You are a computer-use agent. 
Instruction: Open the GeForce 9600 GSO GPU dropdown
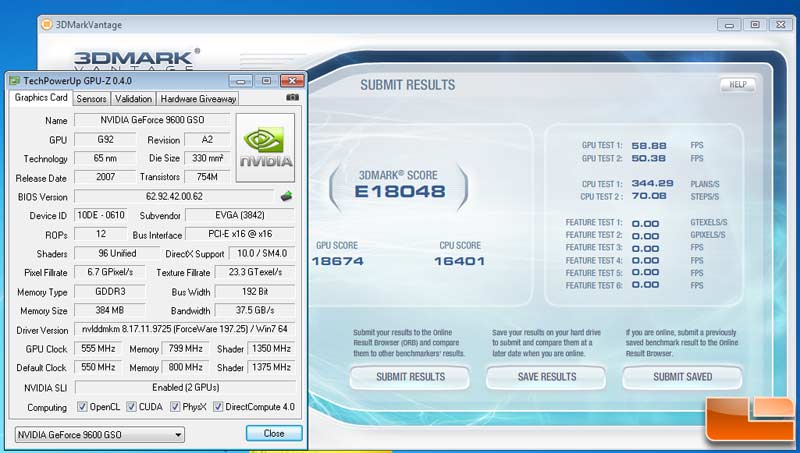point(100,434)
